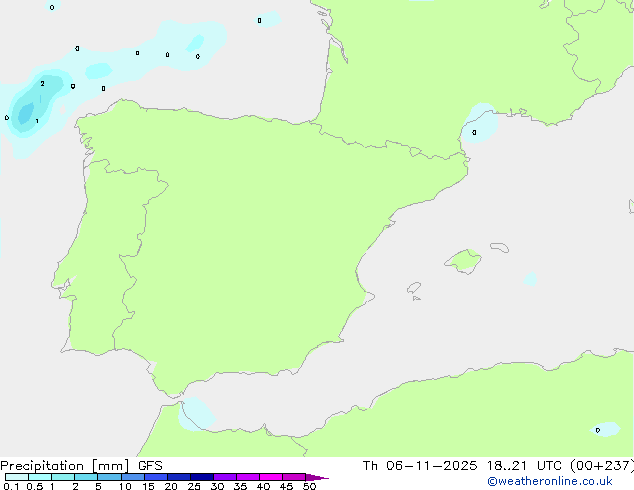Viewport: 634px width, 490px height.
Task: Pick the 1–2 mm legend color box
Action: point(63,477)
